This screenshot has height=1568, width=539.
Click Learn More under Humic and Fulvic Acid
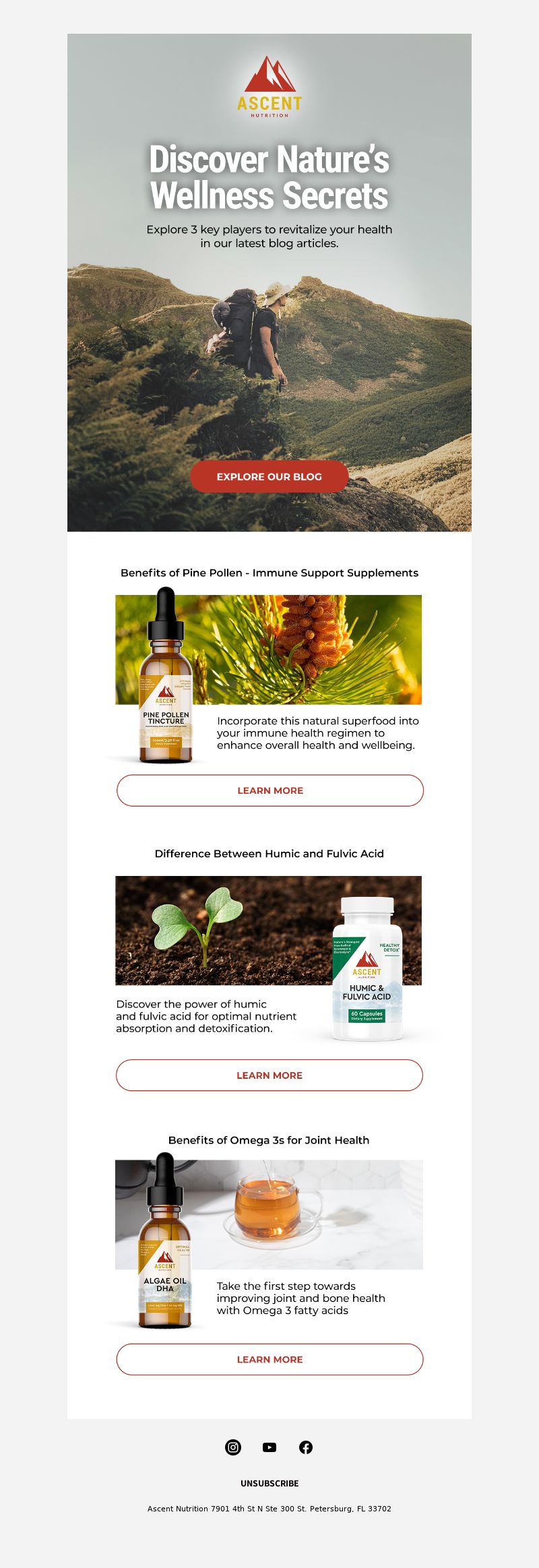pyautogui.click(x=269, y=1075)
